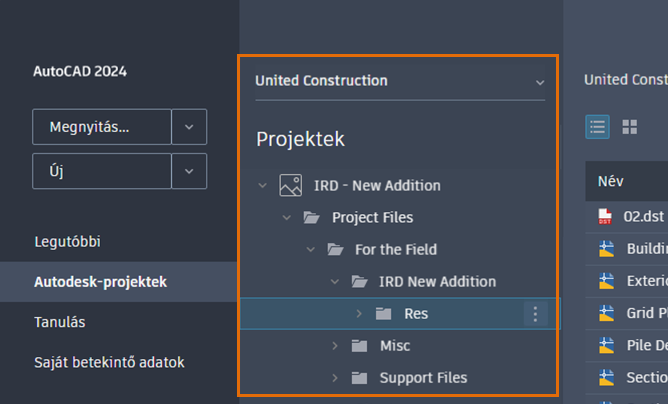
Task: Expand the Misc folder chevron
Action: [335, 346]
